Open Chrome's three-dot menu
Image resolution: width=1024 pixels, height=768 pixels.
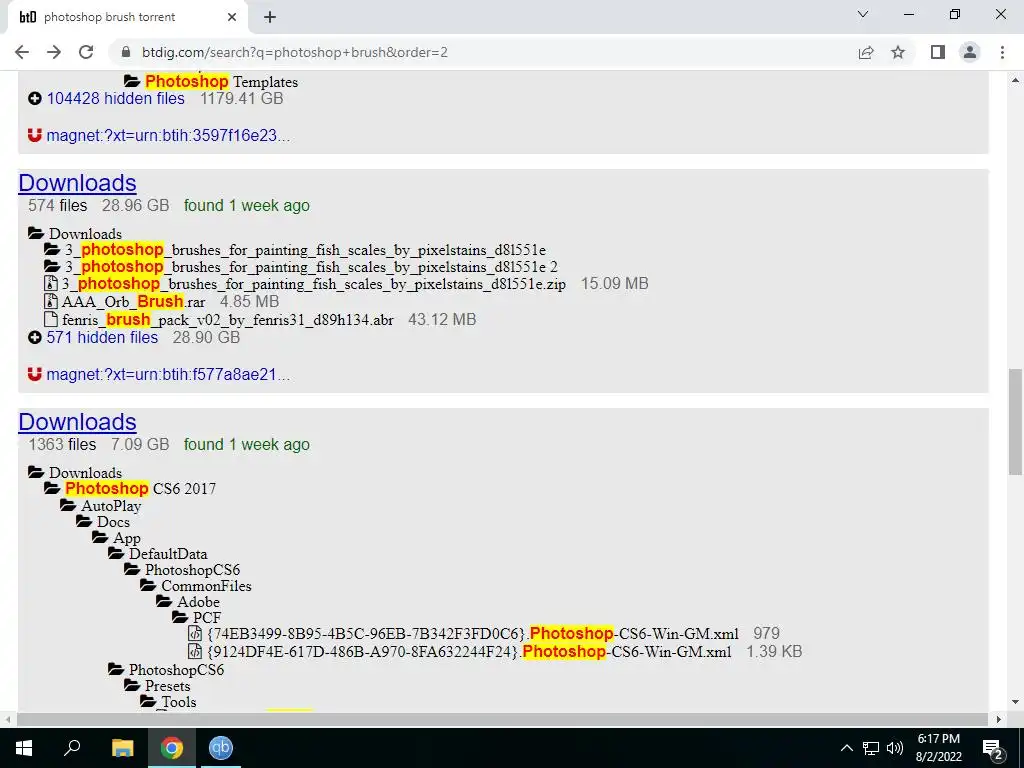coord(1002,52)
